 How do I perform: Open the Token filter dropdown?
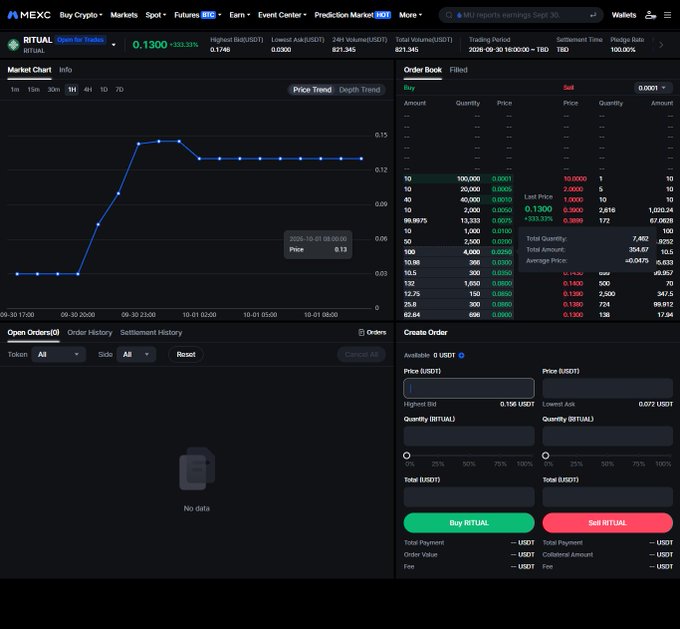coord(59,354)
